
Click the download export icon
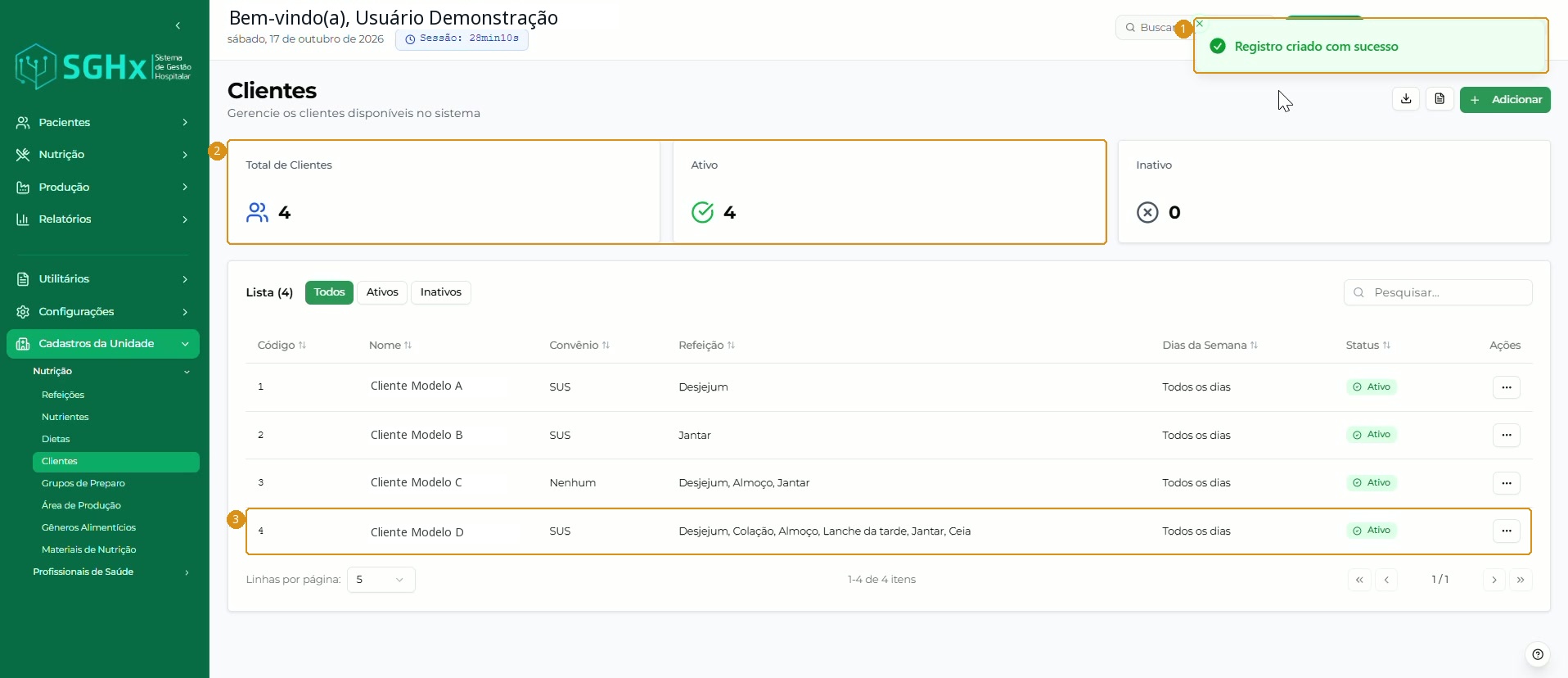pyautogui.click(x=1406, y=99)
